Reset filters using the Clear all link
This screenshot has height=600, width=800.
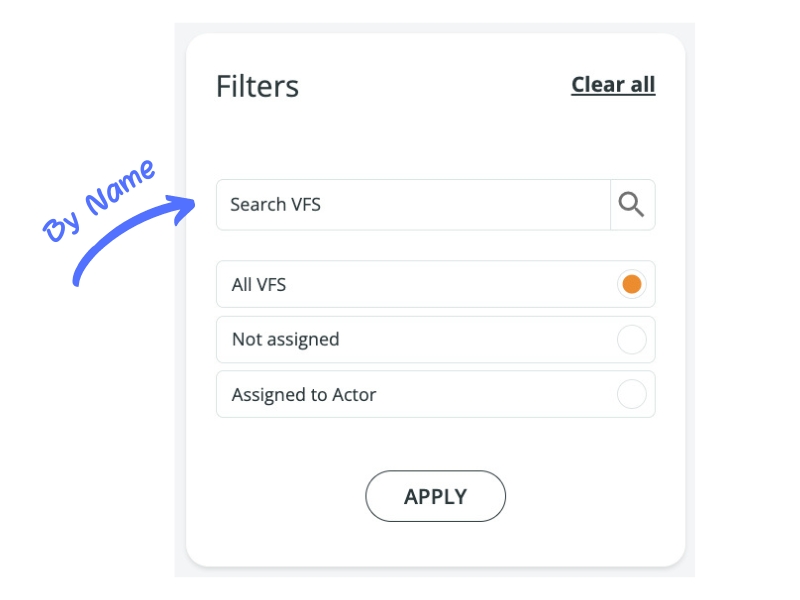pyautogui.click(x=613, y=85)
